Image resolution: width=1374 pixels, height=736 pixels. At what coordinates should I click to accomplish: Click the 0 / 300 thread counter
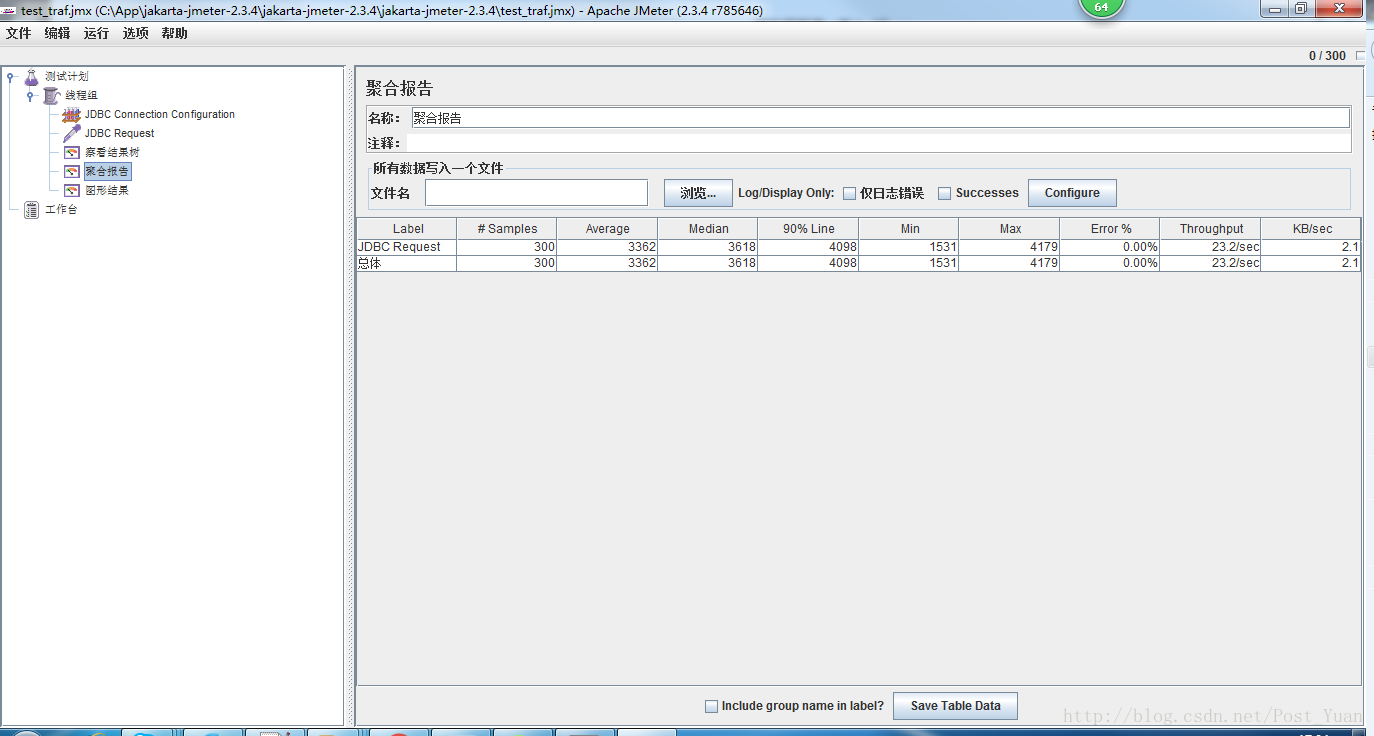(x=1327, y=56)
